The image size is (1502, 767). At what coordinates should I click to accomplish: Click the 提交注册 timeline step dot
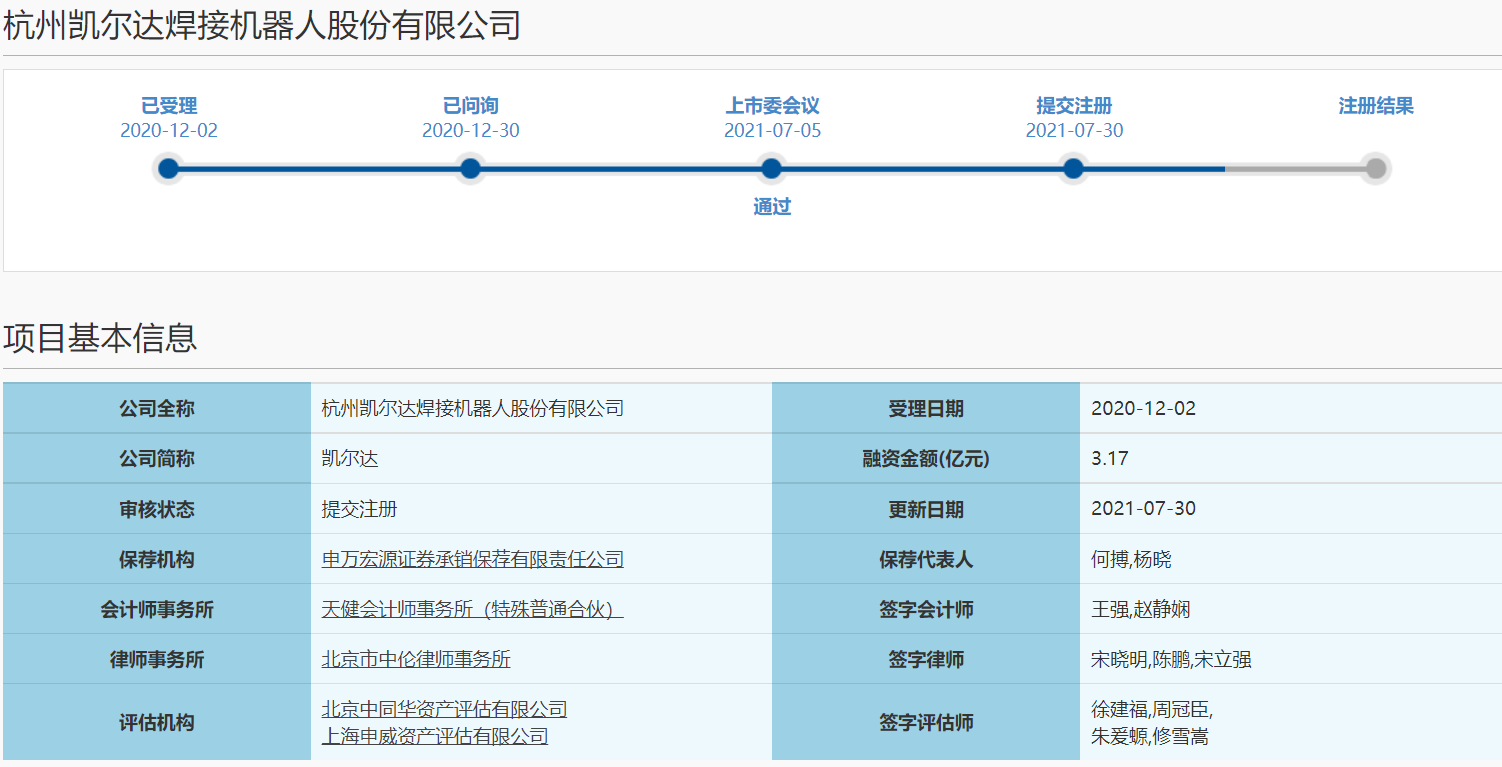coord(1073,169)
